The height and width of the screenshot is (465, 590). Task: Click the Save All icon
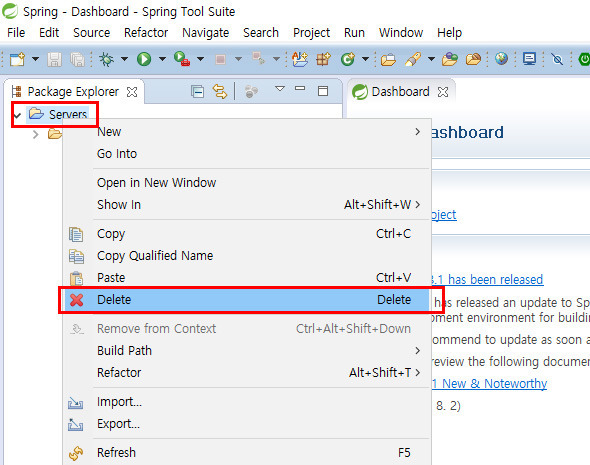[78, 59]
